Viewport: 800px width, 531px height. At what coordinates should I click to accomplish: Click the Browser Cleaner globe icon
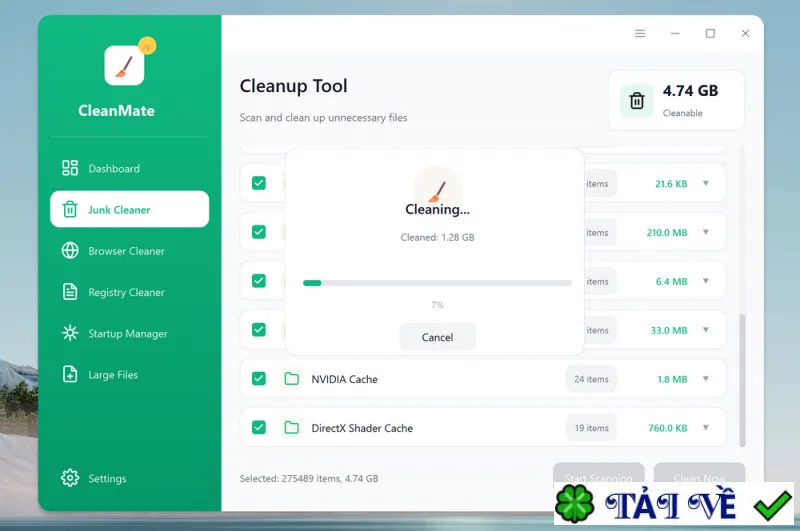point(70,250)
